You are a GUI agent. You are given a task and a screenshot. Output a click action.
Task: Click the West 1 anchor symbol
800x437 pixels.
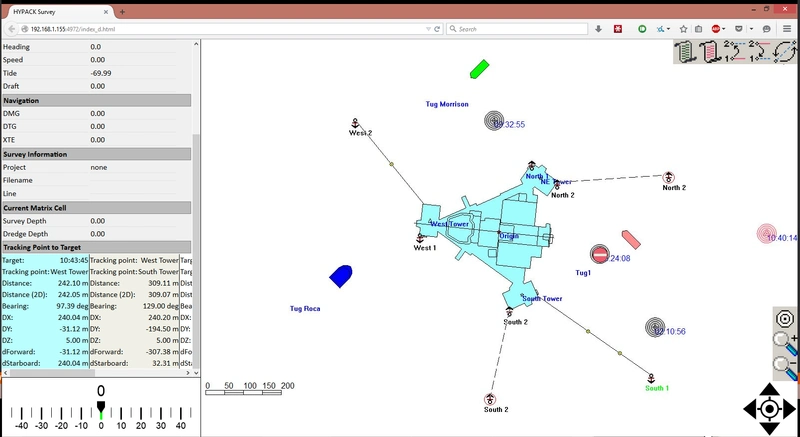click(420, 238)
